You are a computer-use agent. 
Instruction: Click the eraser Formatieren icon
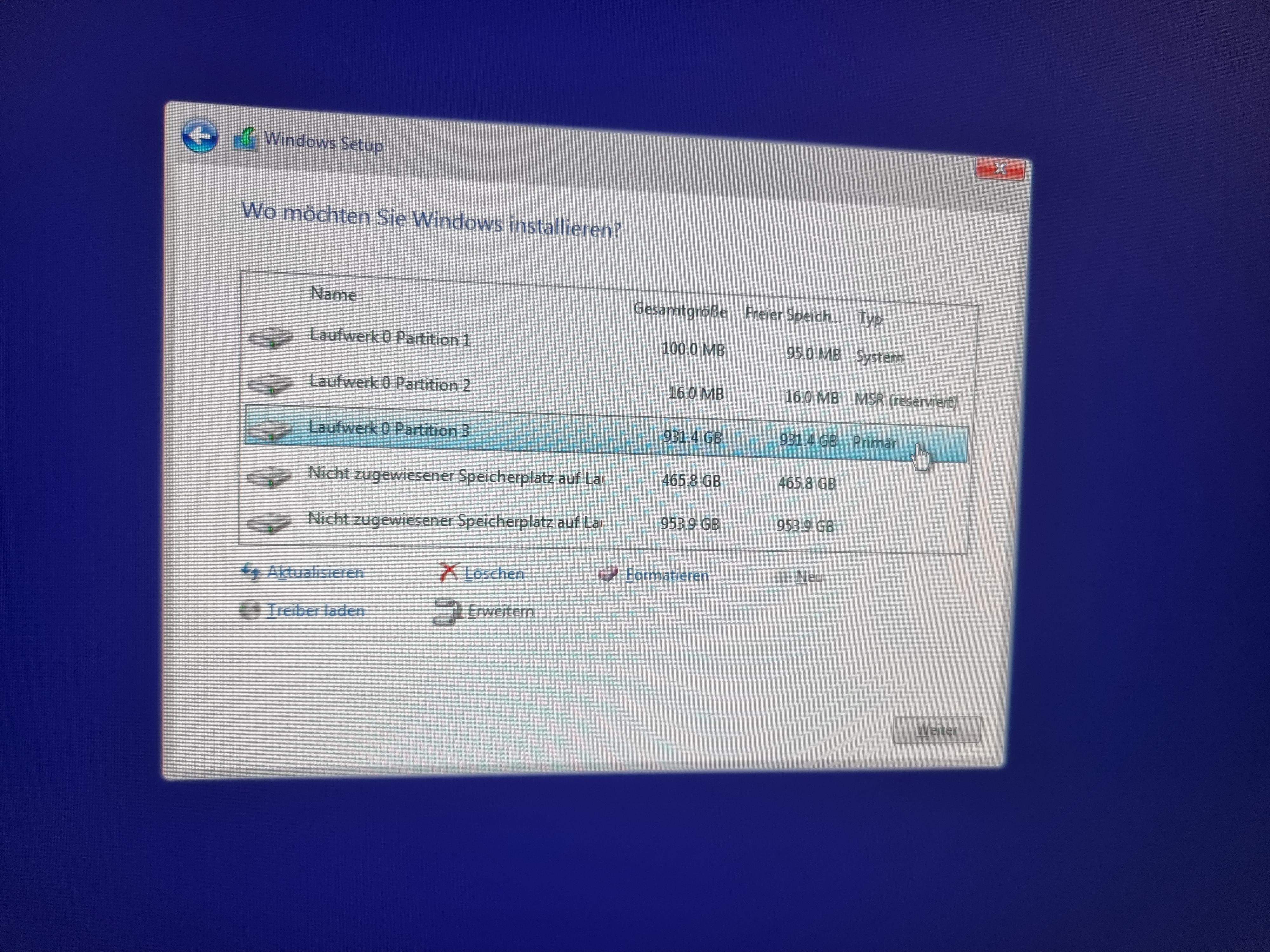[x=608, y=574]
